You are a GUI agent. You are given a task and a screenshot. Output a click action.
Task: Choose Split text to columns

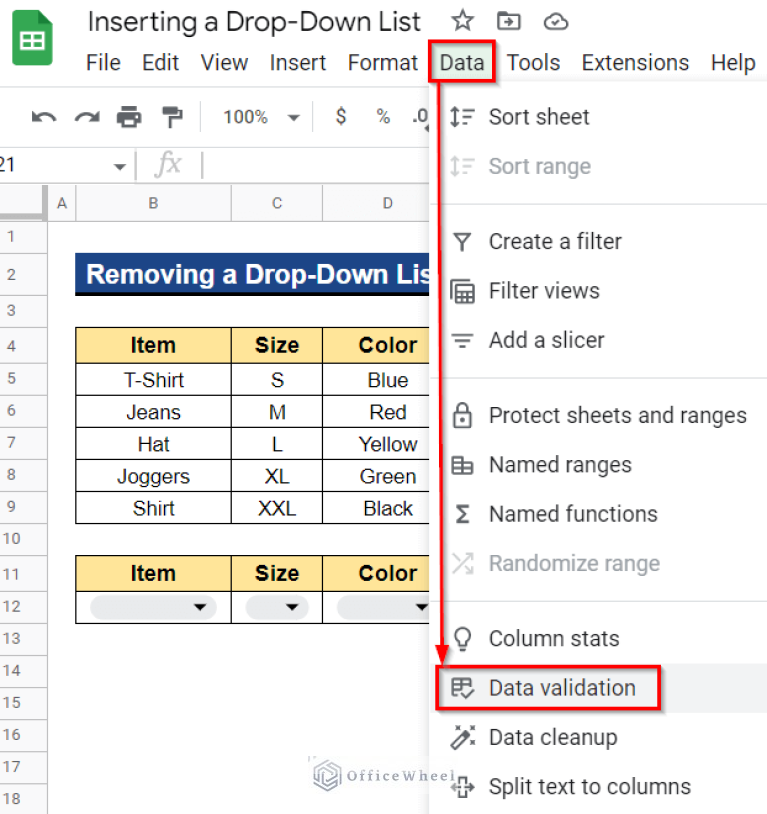[x=588, y=787]
